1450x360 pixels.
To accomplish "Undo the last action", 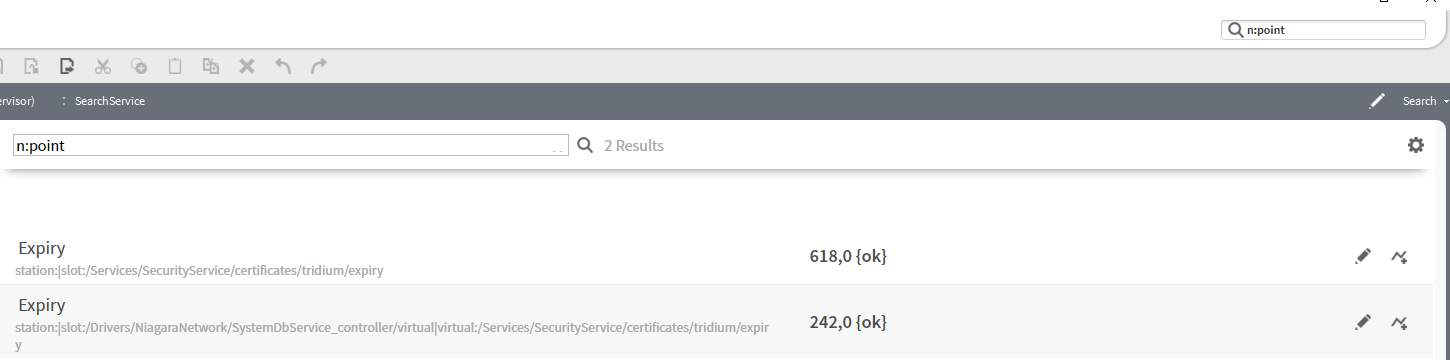I will click(283, 67).
